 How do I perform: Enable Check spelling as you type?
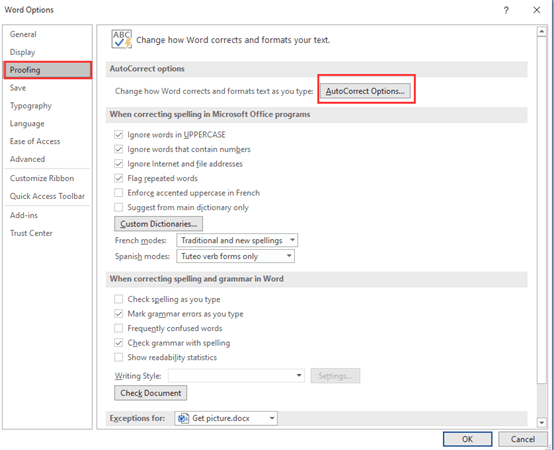pos(119,299)
